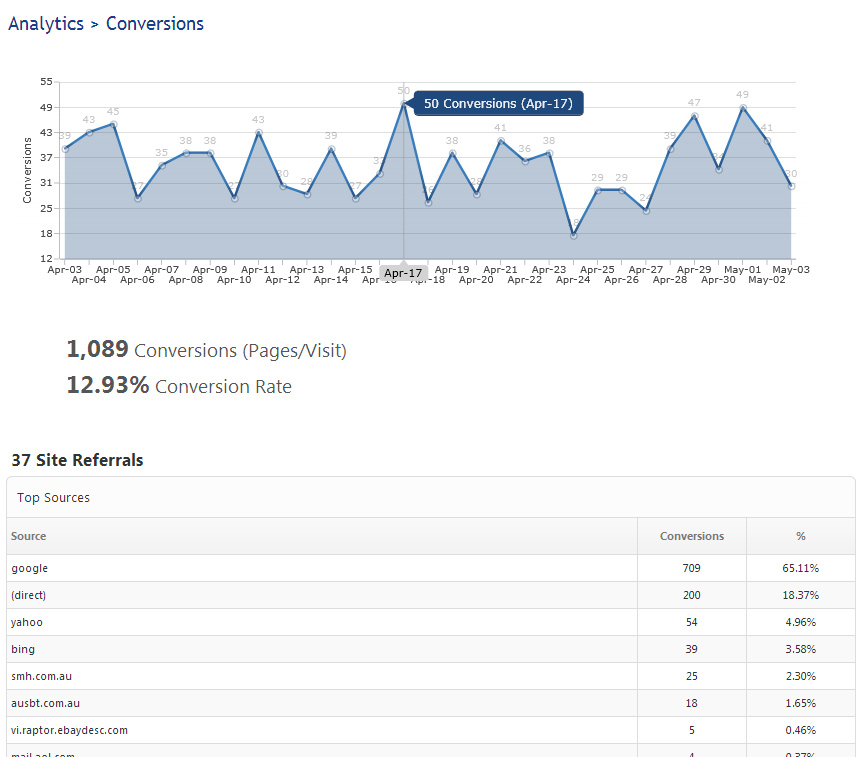Click the Conversions breadcrumb link
860x757 pixels.
[x=155, y=24]
